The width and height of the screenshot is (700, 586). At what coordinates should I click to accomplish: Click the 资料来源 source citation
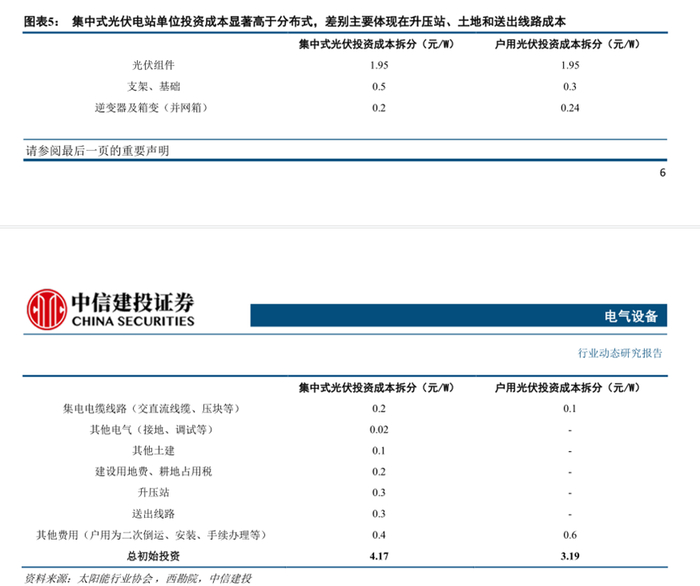(138, 578)
